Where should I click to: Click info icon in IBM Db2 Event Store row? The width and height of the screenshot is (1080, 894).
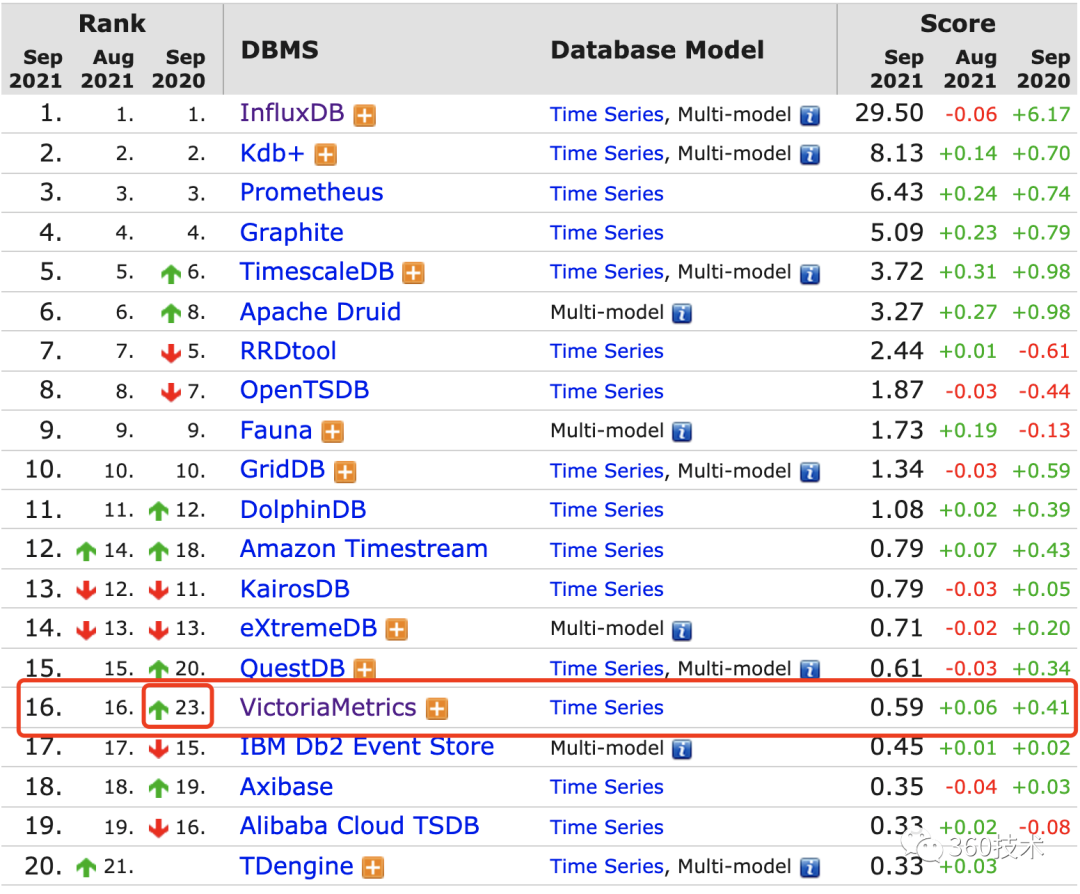[x=682, y=748]
